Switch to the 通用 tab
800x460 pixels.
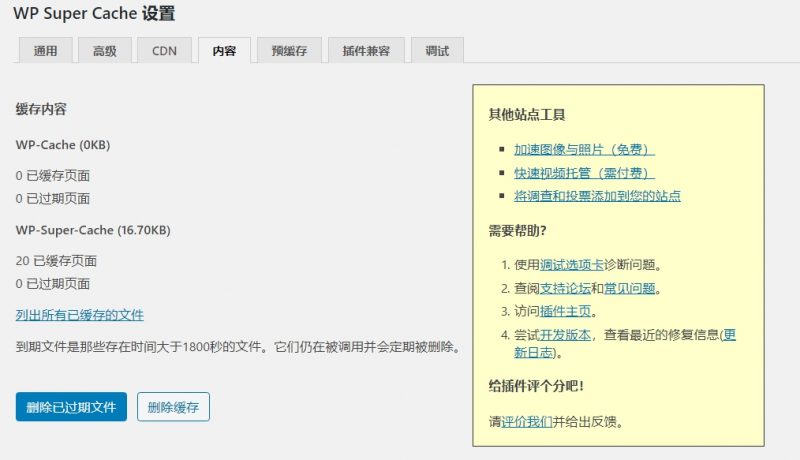click(45, 50)
